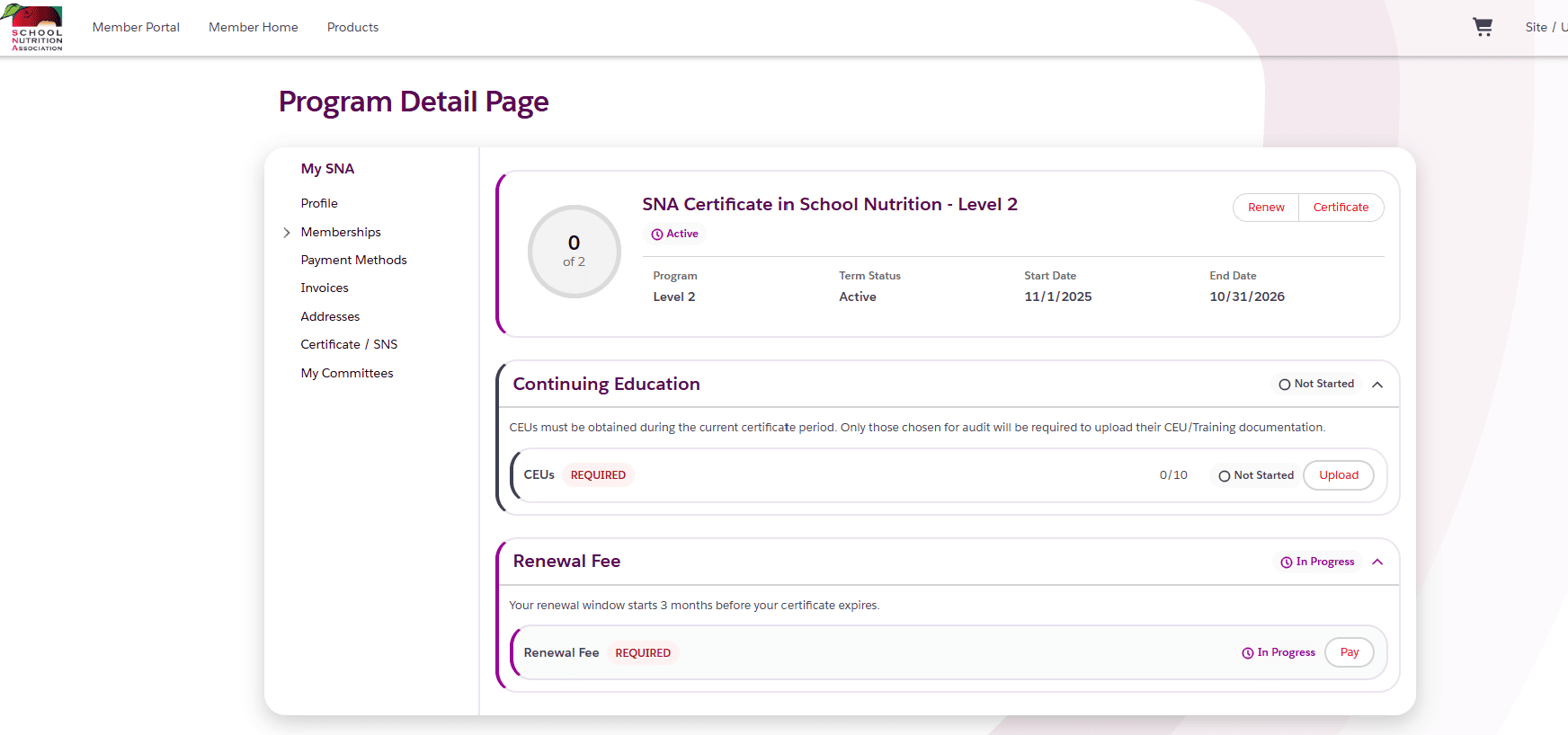Expand the Memberships sidebar item

tap(287, 233)
